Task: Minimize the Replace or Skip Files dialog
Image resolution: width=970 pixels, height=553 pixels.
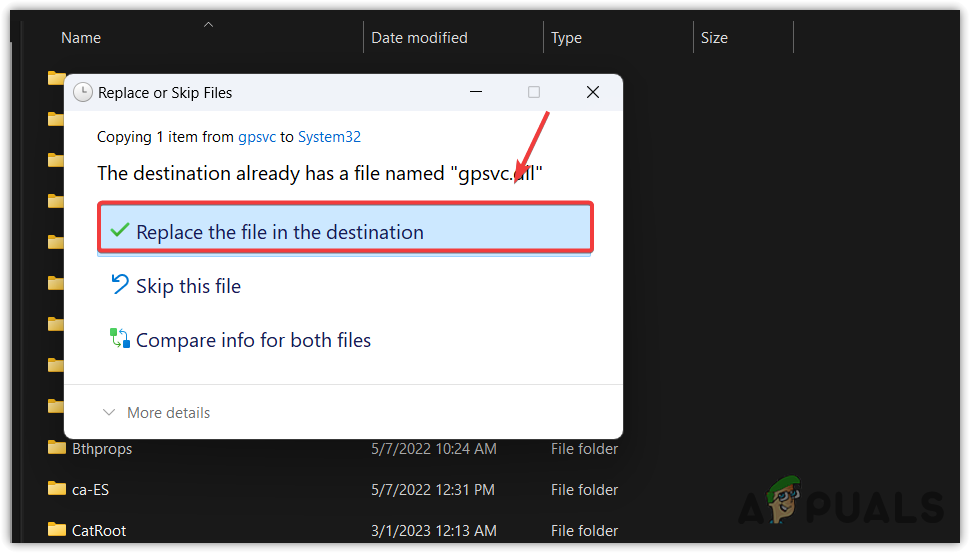Action: pos(476,92)
